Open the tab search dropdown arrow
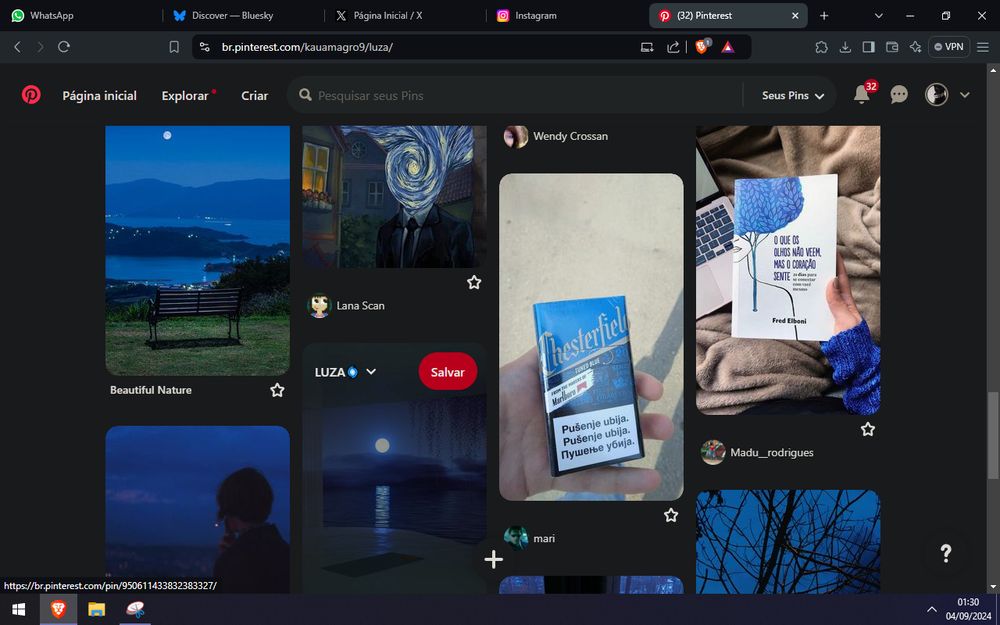 pyautogui.click(x=878, y=15)
